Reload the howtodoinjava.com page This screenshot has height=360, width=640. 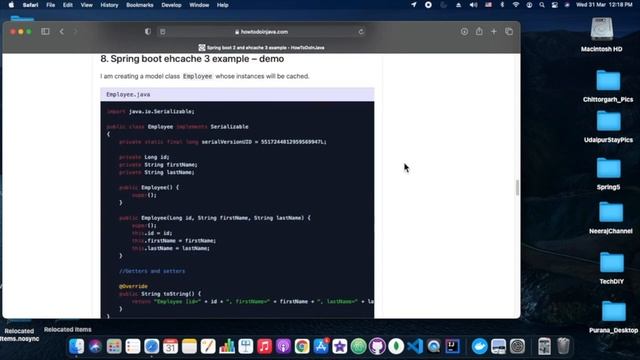tap(361, 31)
